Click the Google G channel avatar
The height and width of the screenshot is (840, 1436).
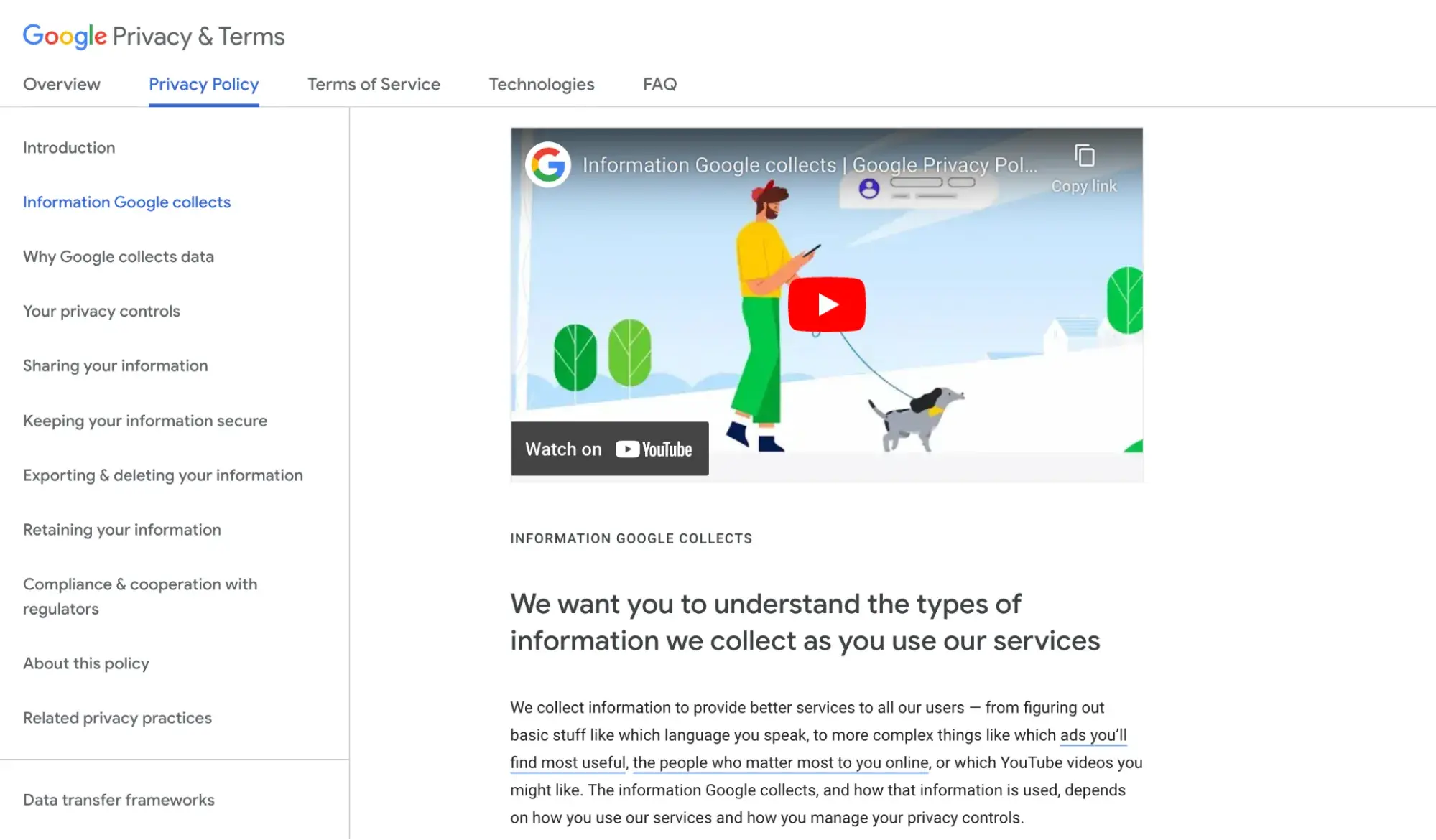(548, 165)
